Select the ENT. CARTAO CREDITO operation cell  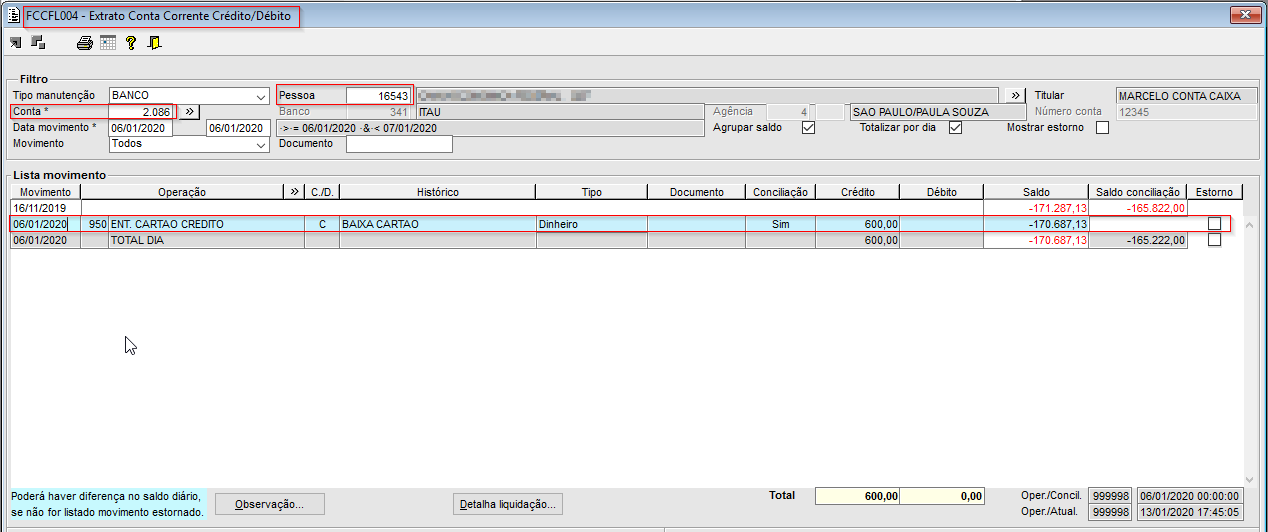pyautogui.click(x=196, y=224)
